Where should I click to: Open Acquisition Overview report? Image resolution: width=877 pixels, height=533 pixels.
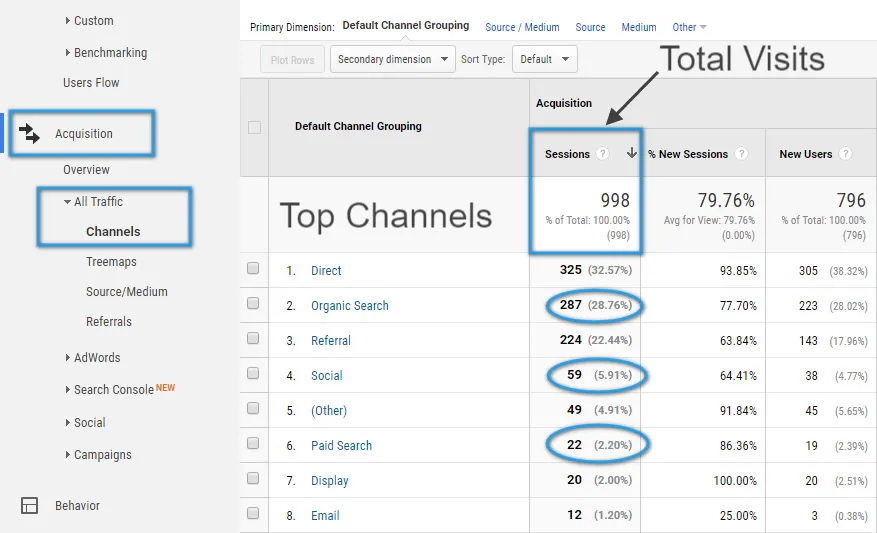[86, 169]
